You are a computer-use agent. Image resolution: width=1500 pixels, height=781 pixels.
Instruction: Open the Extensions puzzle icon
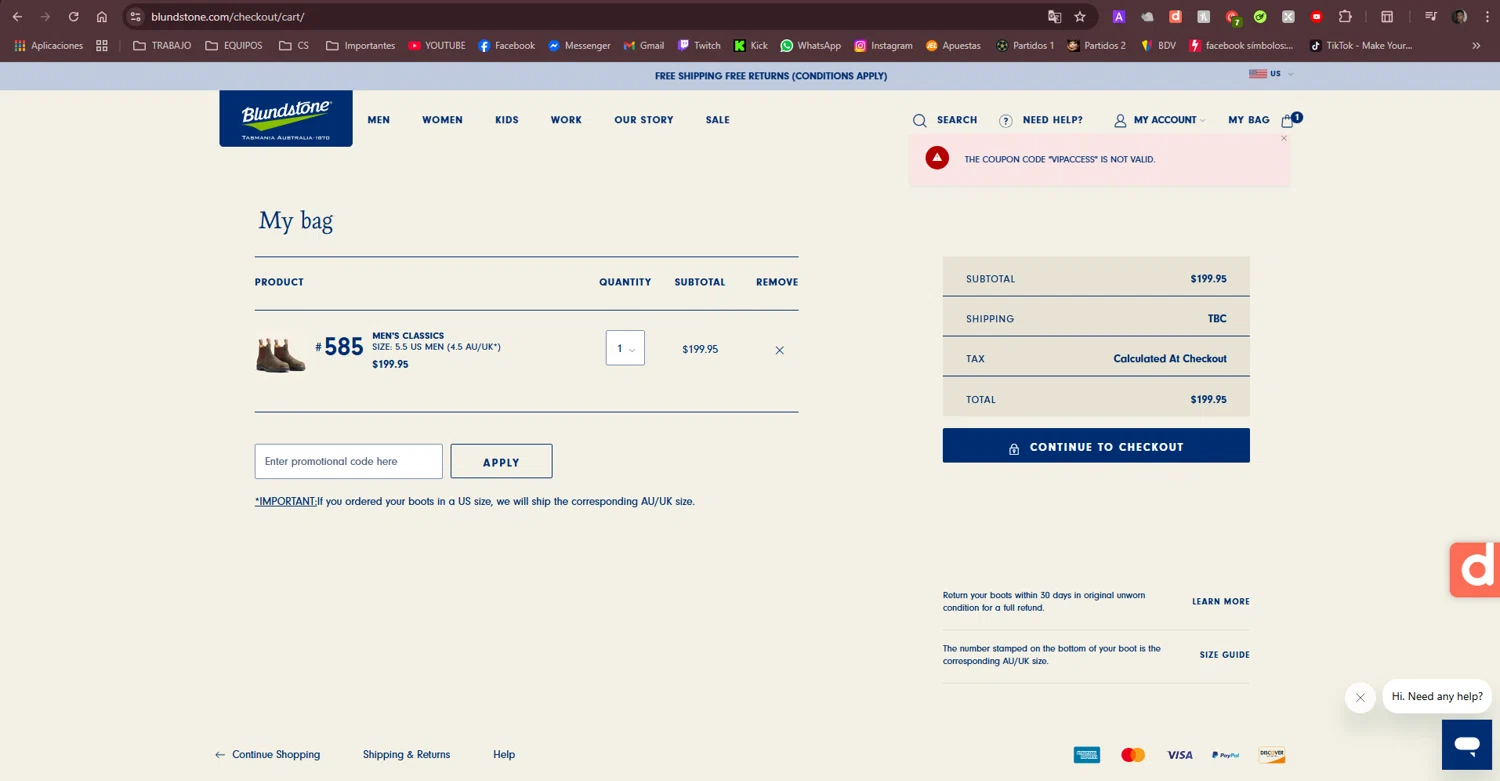[1345, 16]
